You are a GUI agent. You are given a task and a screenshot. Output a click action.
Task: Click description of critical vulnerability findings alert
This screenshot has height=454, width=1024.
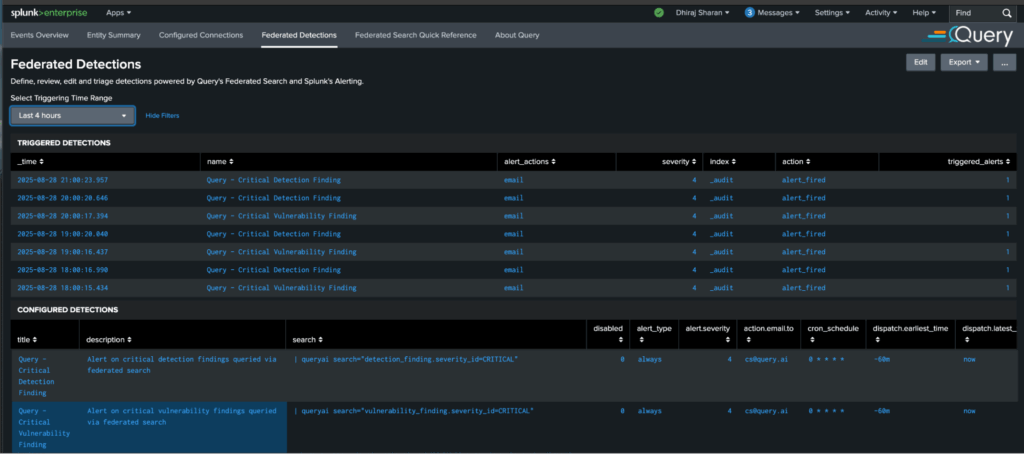(x=181, y=416)
